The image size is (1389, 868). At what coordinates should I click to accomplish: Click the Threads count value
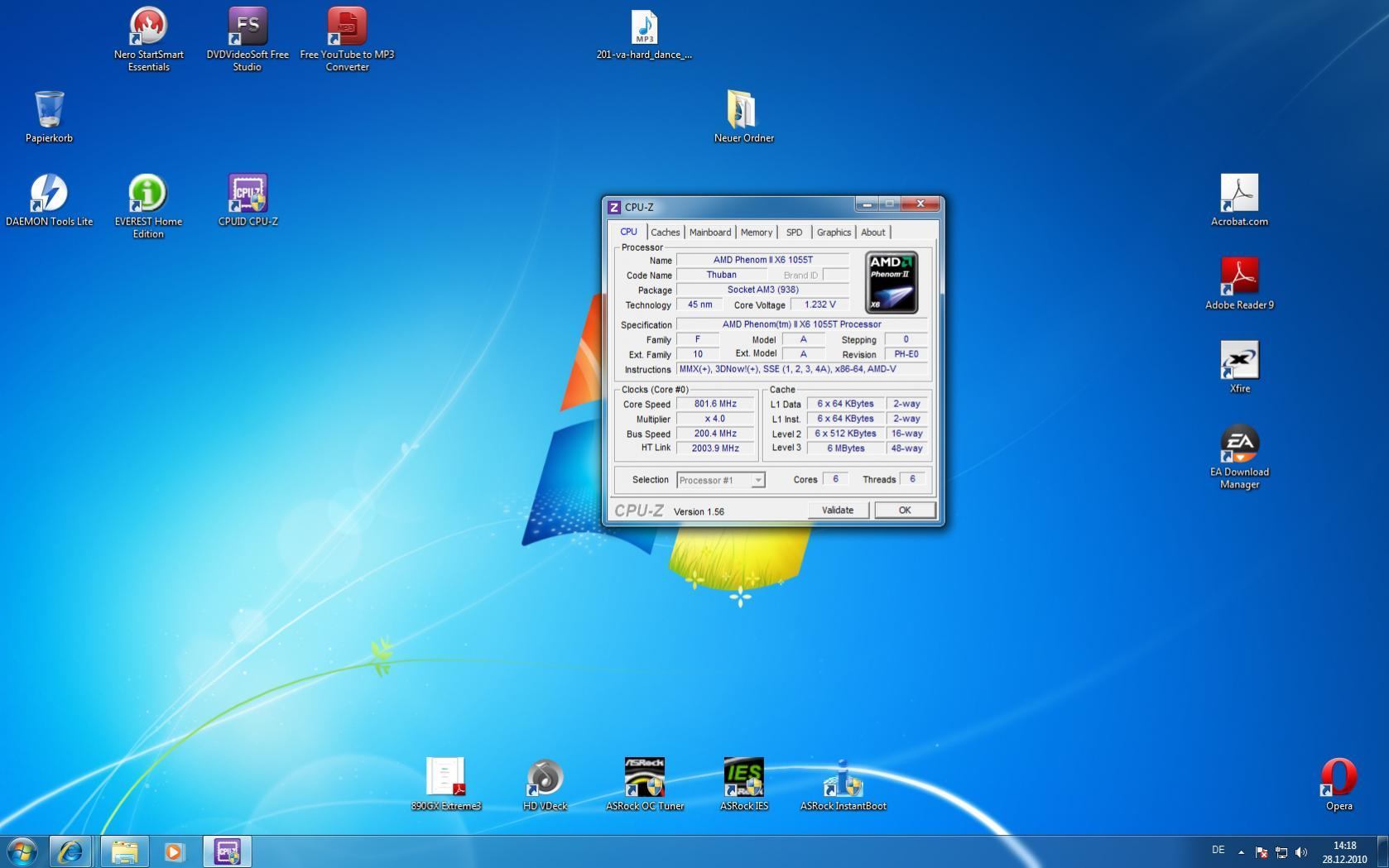point(912,479)
